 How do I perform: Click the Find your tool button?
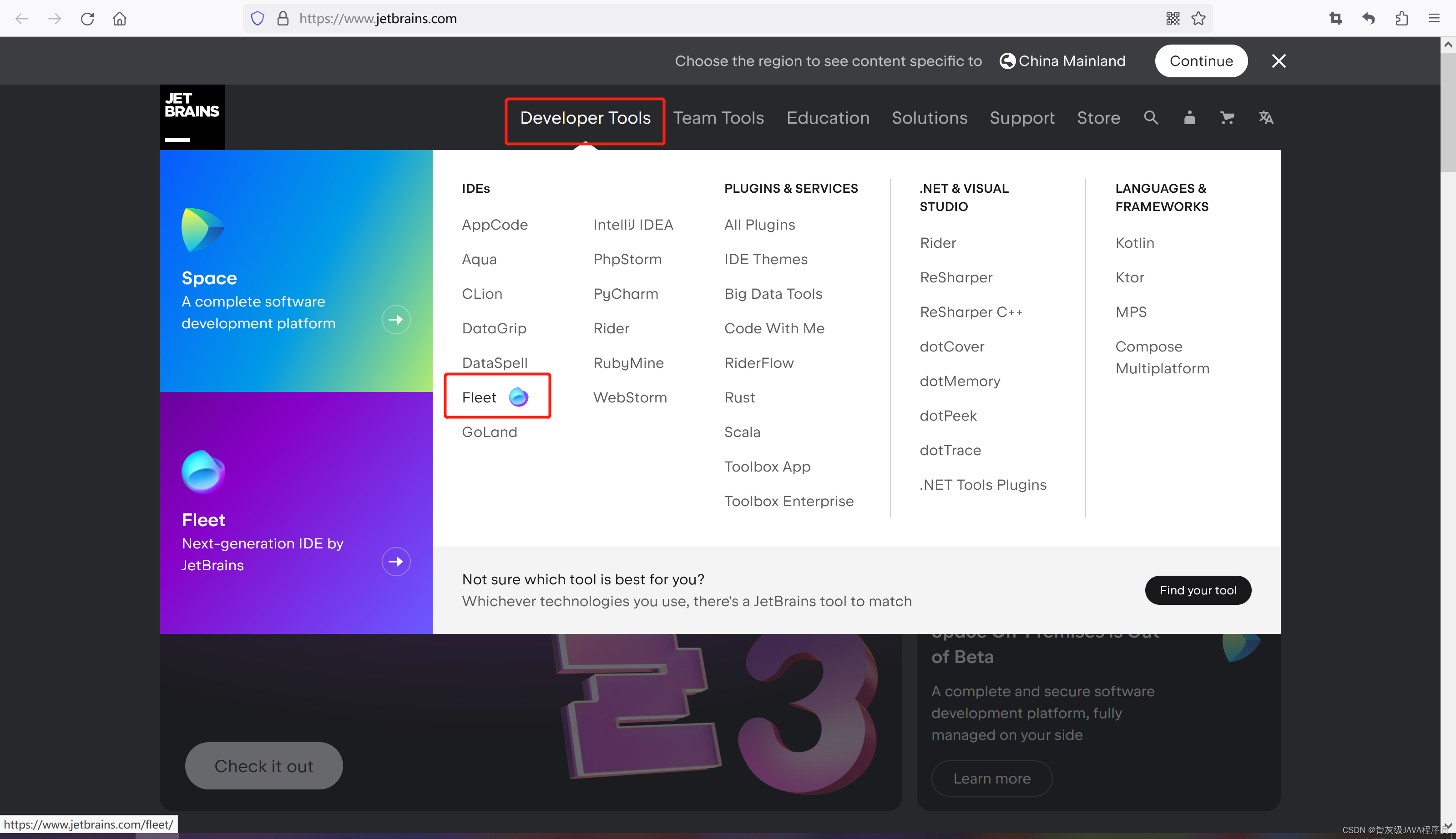pos(1198,590)
